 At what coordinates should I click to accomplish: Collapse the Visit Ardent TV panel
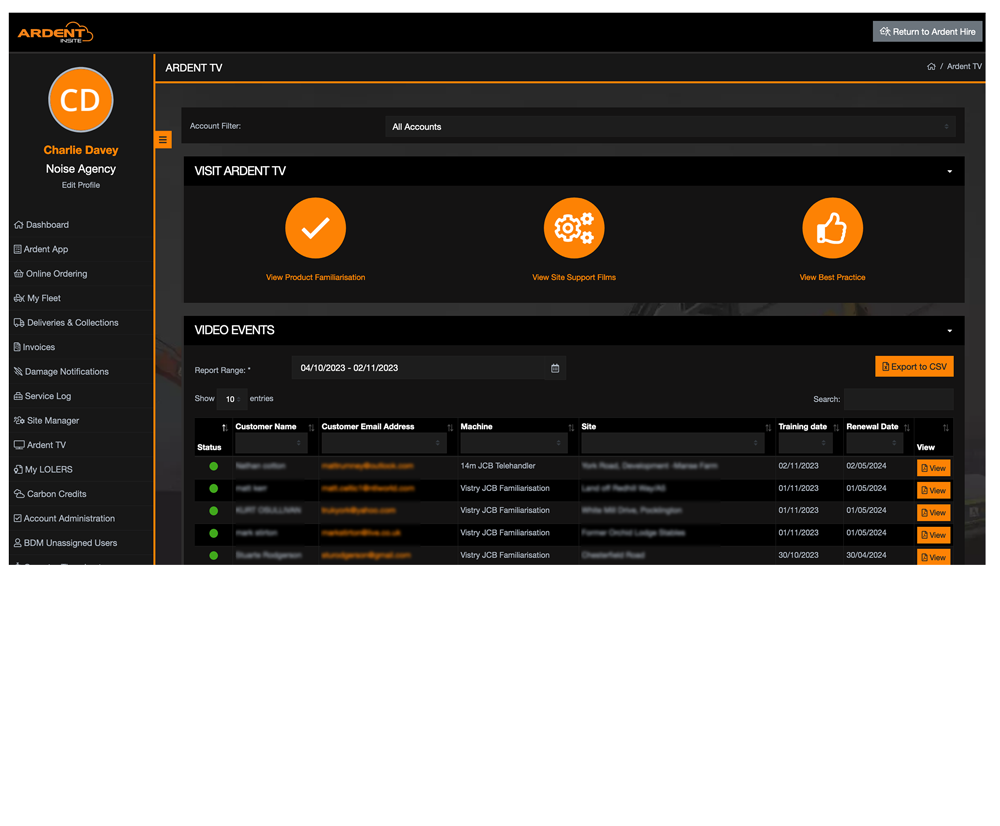click(950, 171)
